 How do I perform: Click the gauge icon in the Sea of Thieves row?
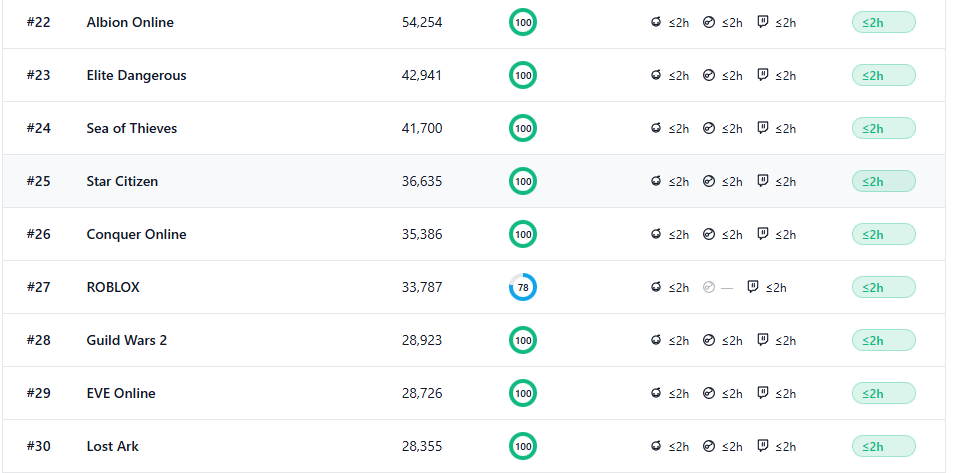[709, 128]
